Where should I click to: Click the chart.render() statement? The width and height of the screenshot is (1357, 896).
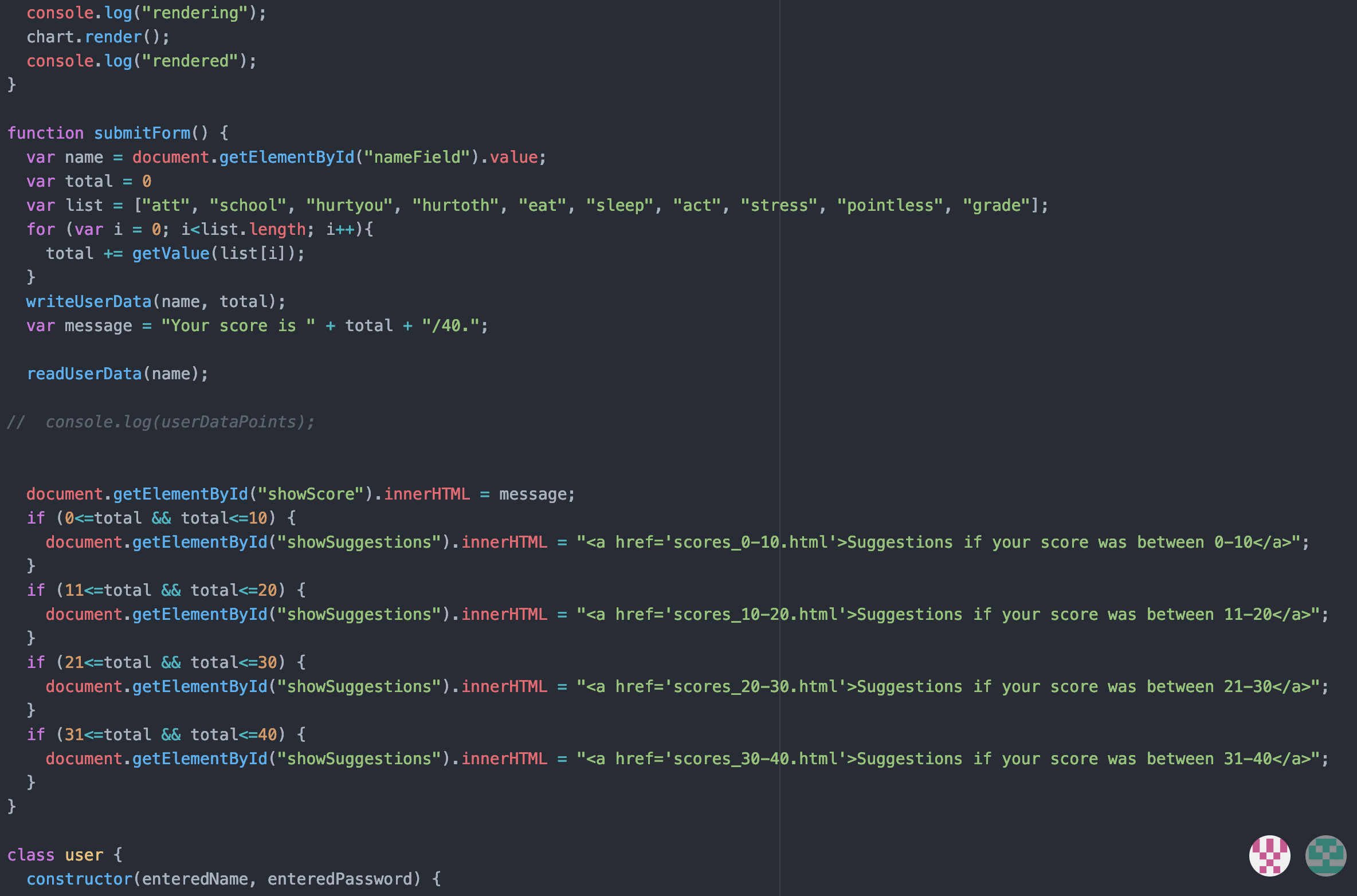point(97,37)
